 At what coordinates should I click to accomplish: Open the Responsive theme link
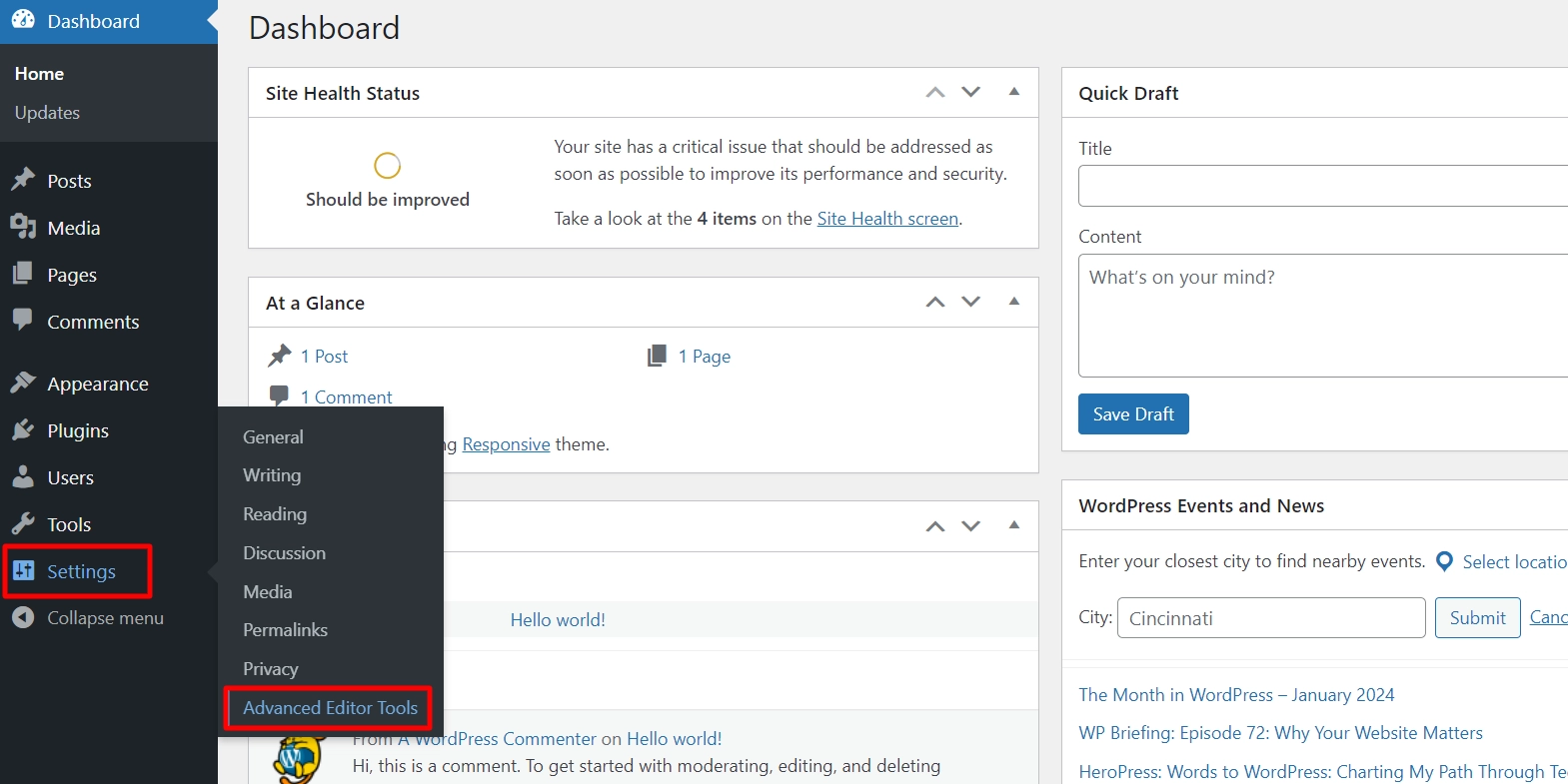506,444
